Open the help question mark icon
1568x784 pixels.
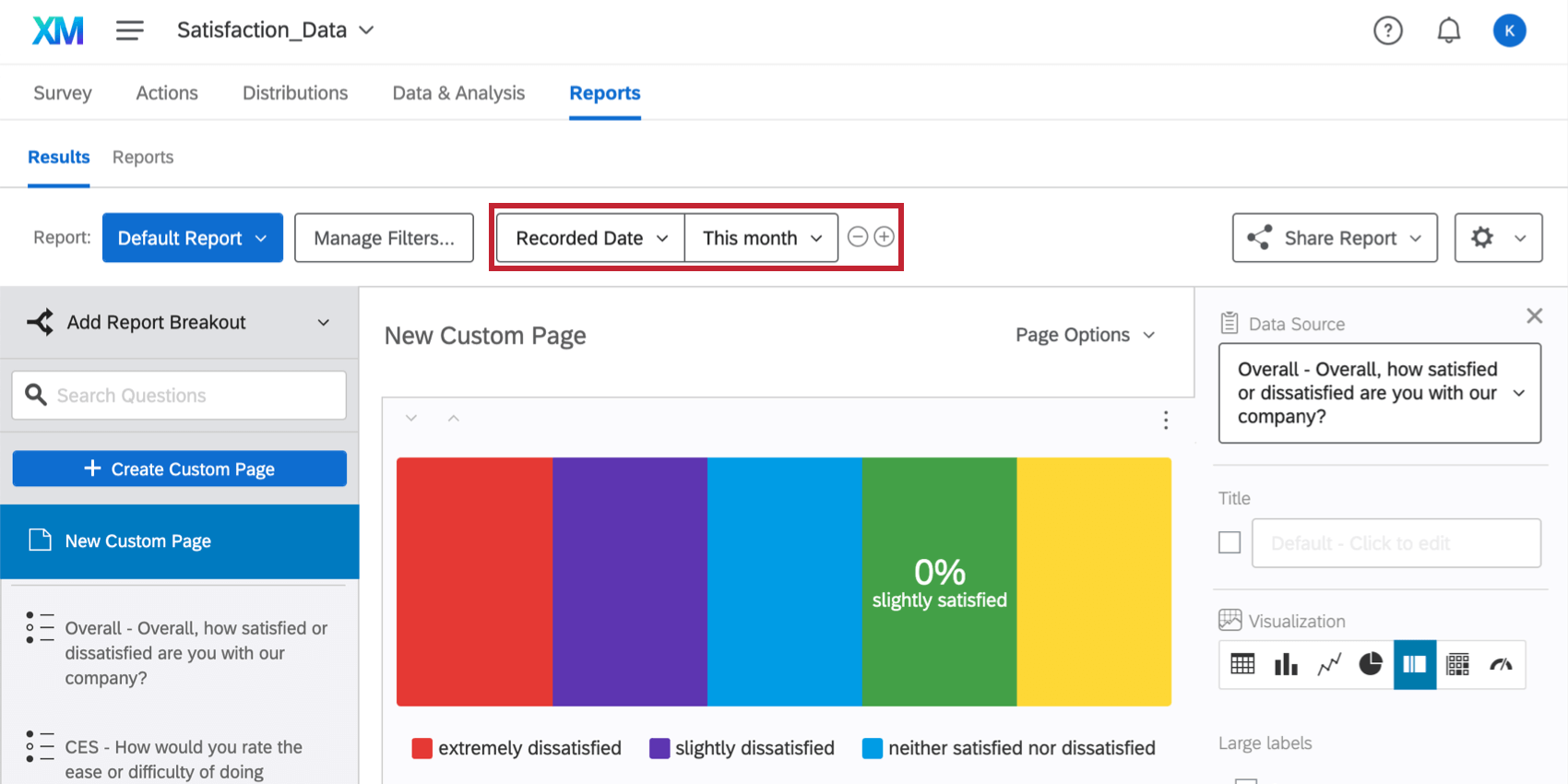1387,30
